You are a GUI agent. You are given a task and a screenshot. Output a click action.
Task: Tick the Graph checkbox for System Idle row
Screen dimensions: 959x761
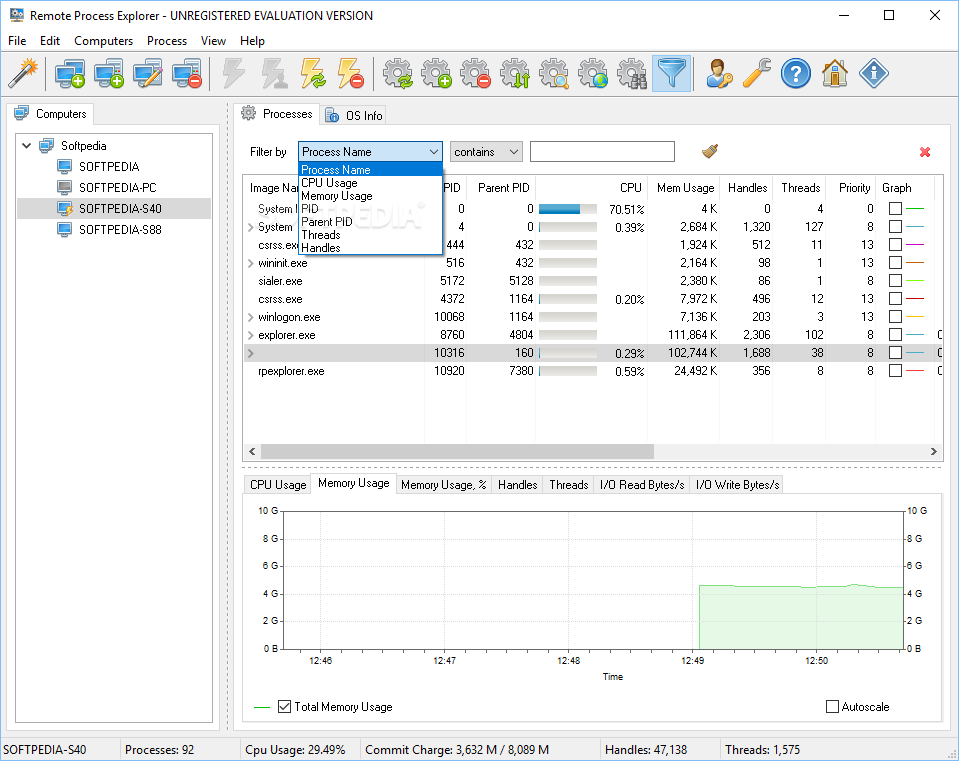895,209
